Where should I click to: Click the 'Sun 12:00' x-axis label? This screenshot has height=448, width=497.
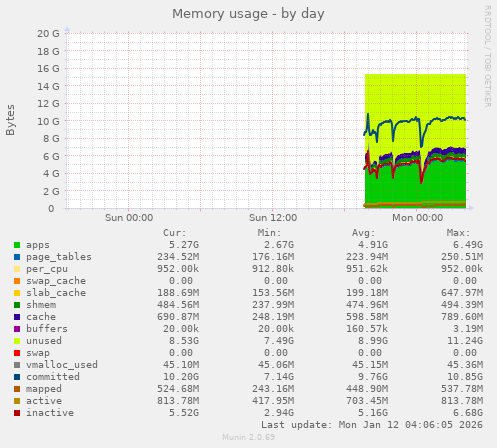coord(273,218)
